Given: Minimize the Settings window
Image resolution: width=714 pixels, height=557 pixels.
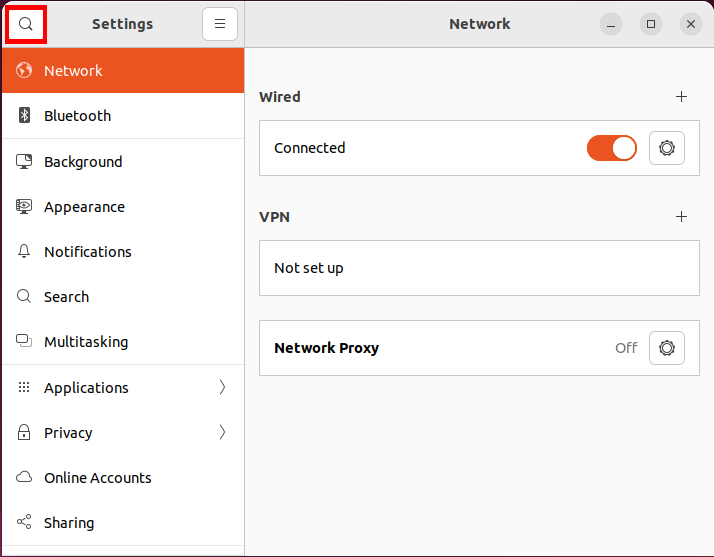Looking at the screenshot, I should (x=611, y=24).
